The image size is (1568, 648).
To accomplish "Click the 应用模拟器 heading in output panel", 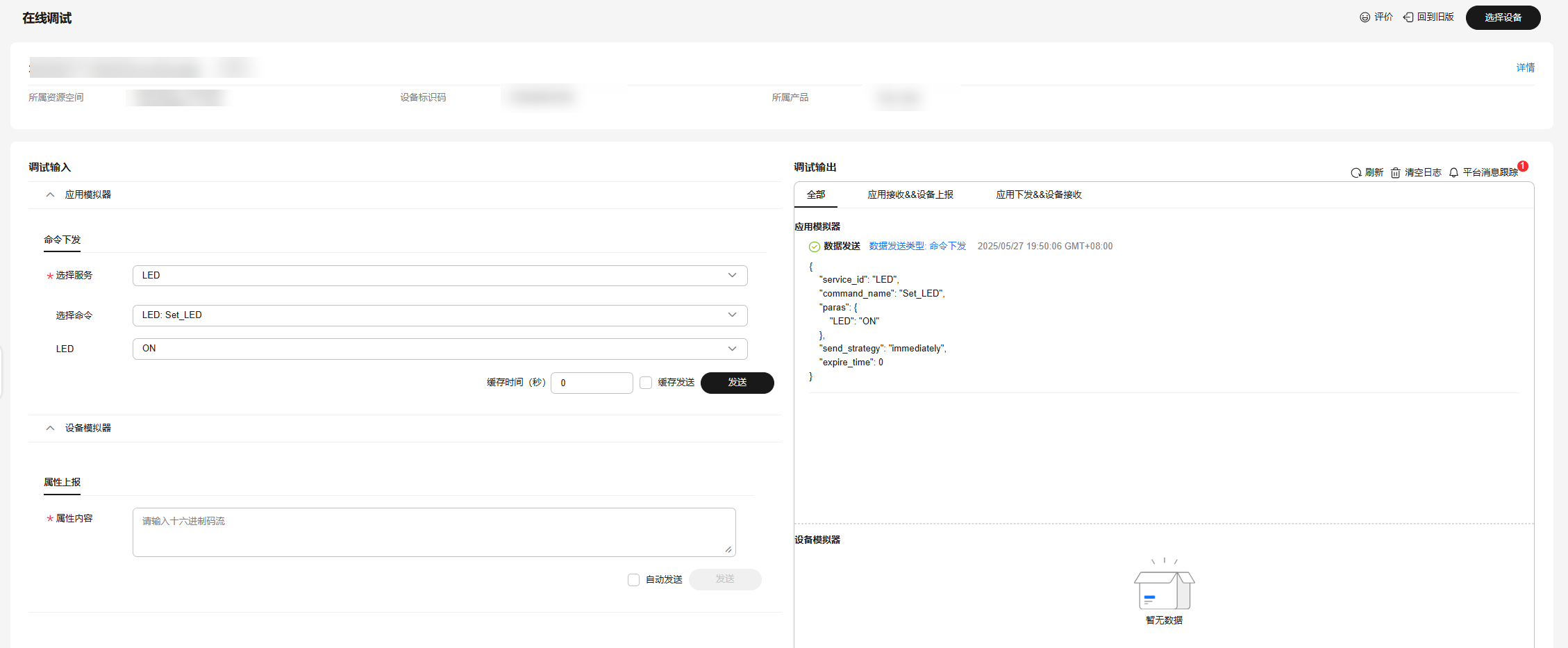I will pyautogui.click(x=817, y=227).
